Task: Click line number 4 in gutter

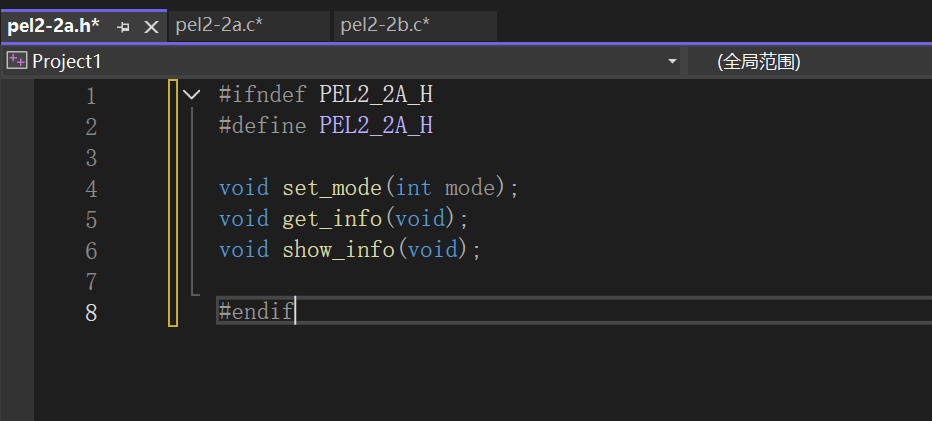Action: [91, 189]
